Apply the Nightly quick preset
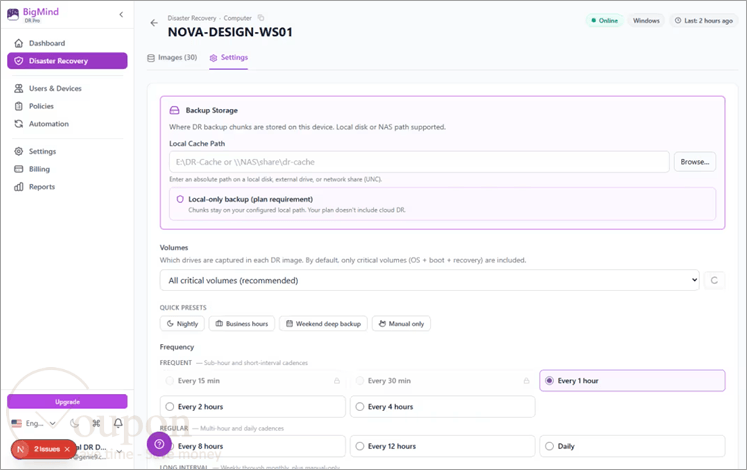Screen dimensions: 747x470 click(x=182, y=324)
